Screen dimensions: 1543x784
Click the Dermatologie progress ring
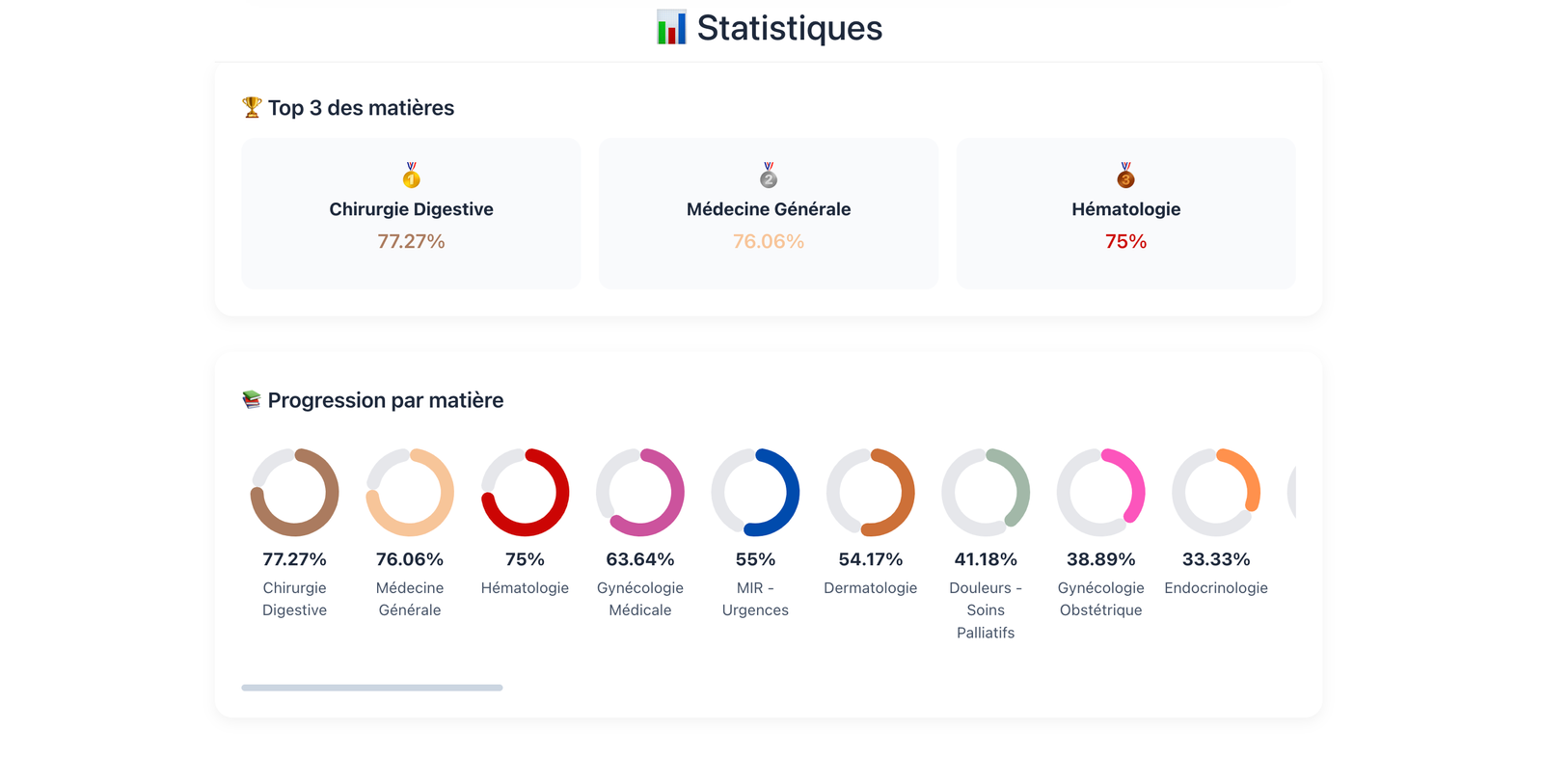pyautogui.click(x=871, y=492)
